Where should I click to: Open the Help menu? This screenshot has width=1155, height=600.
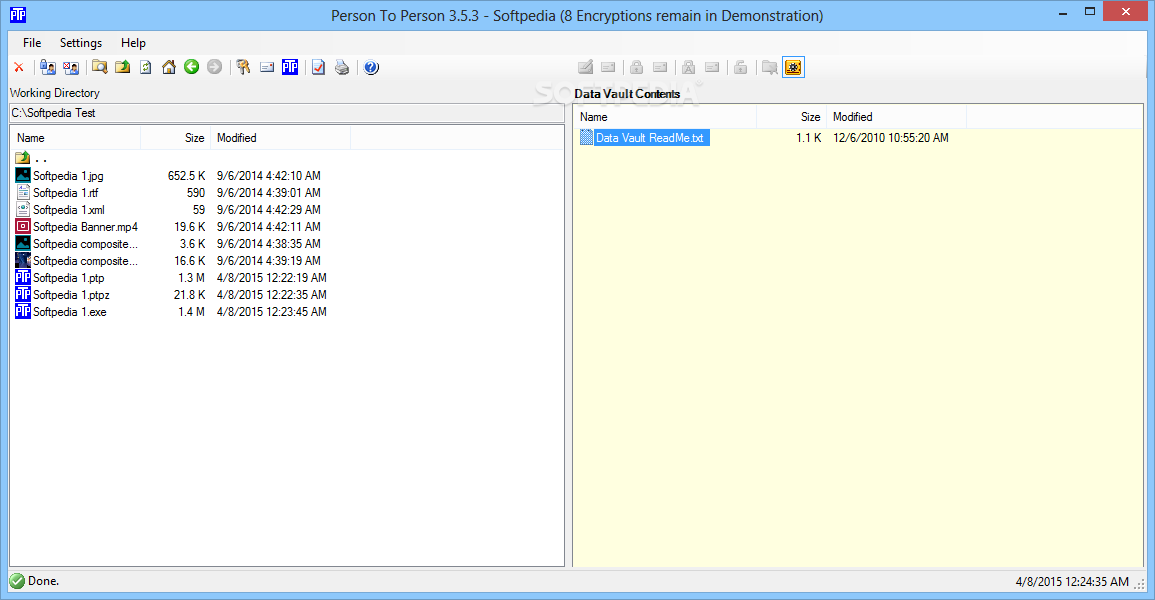[133, 43]
